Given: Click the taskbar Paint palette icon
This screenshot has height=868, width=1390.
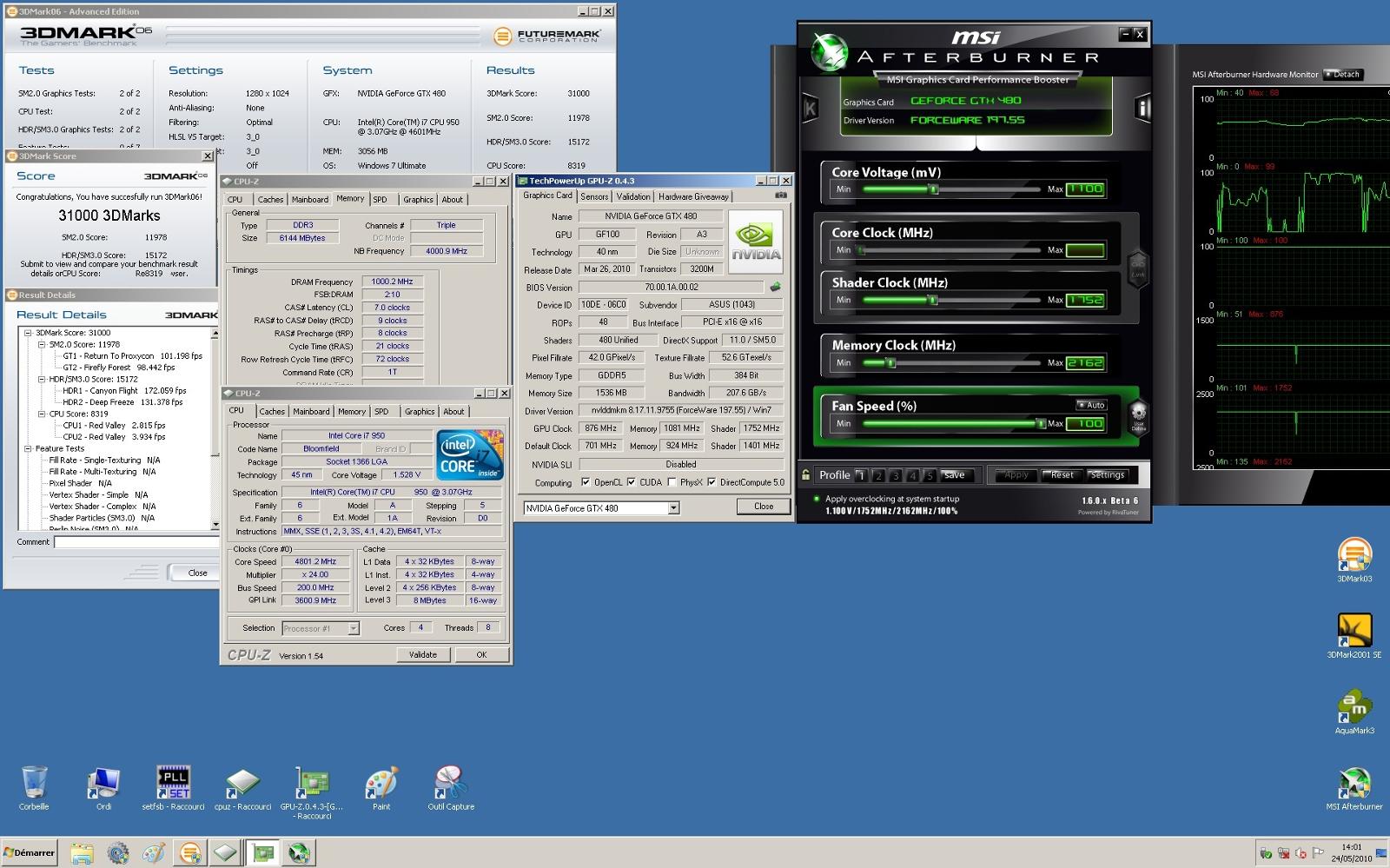Looking at the screenshot, I should tap(154, 853).
